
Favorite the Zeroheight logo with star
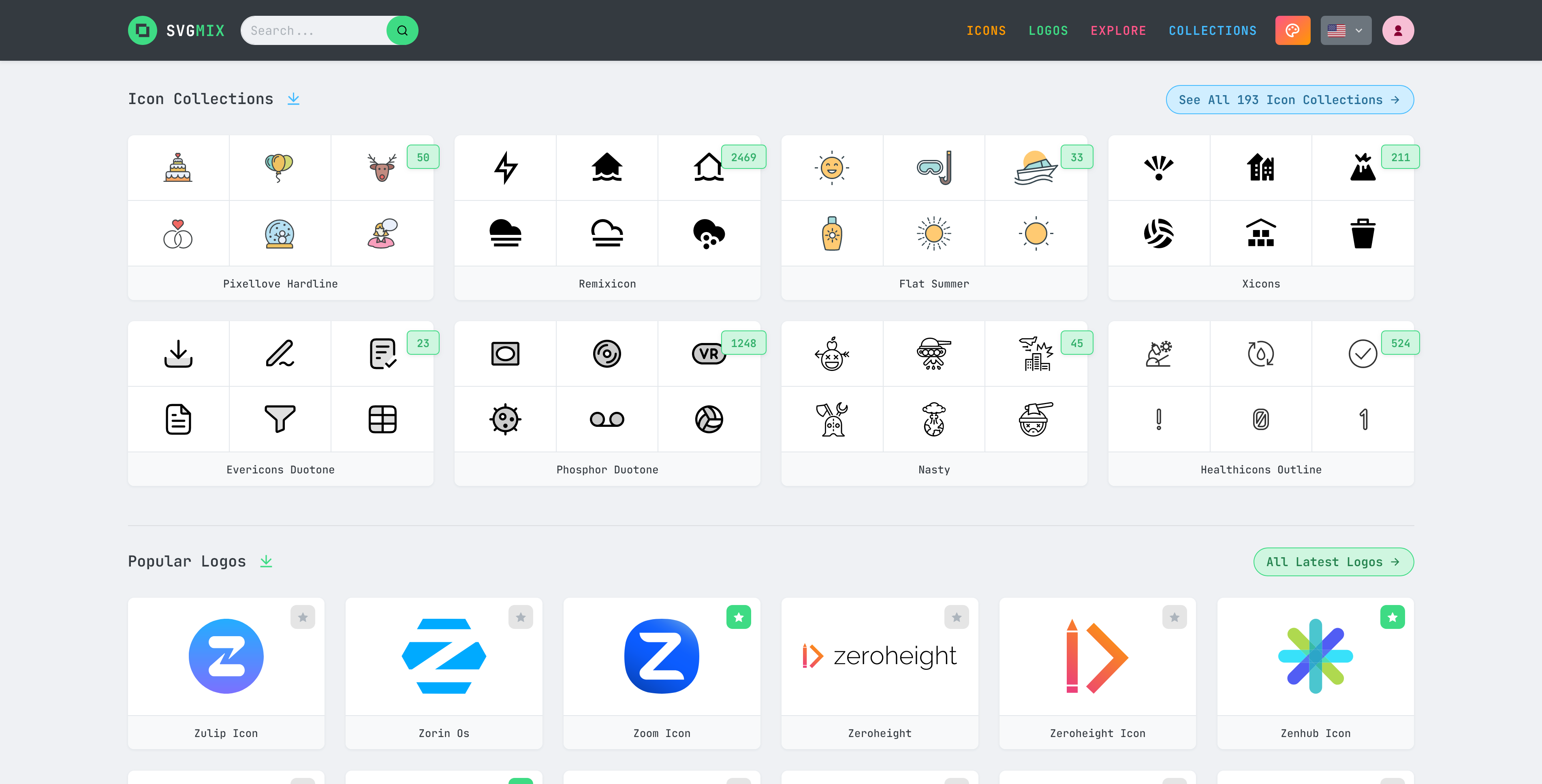pyautogui.click(x=957, y=617)
